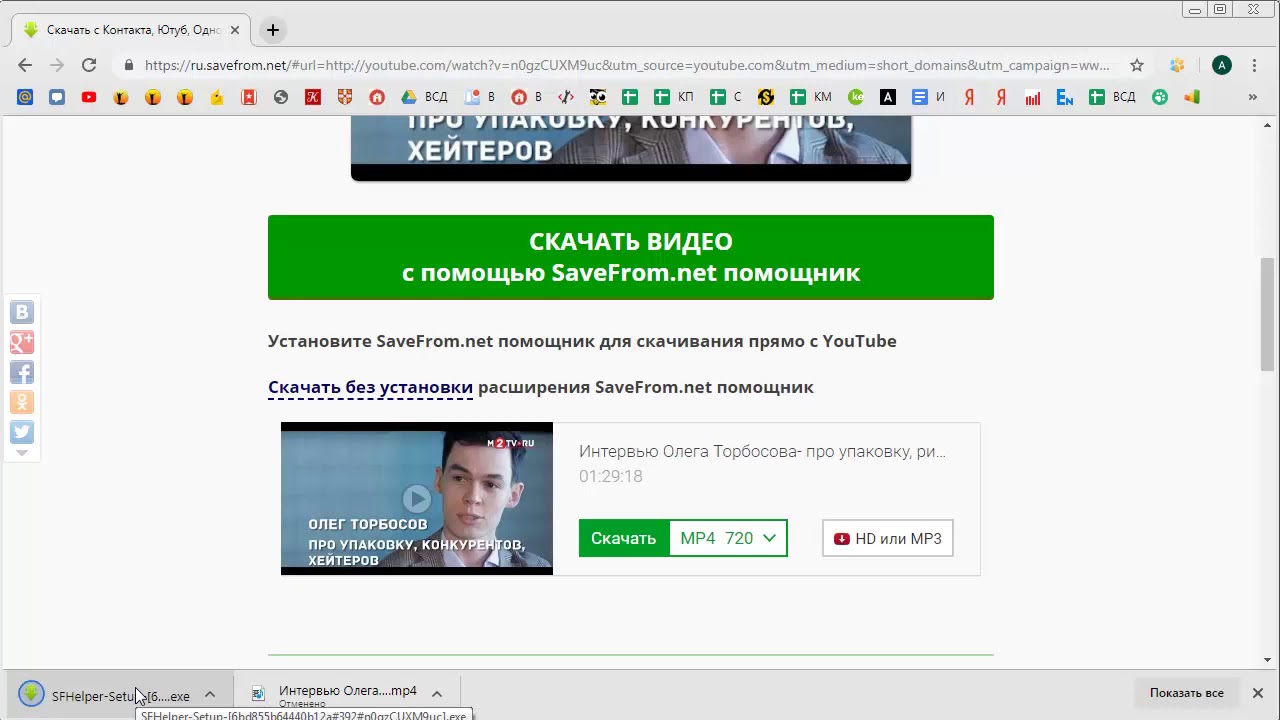The image size is (1280, 720).
Task: Open the КП sheets bookmark
Action: coord(674,97)
